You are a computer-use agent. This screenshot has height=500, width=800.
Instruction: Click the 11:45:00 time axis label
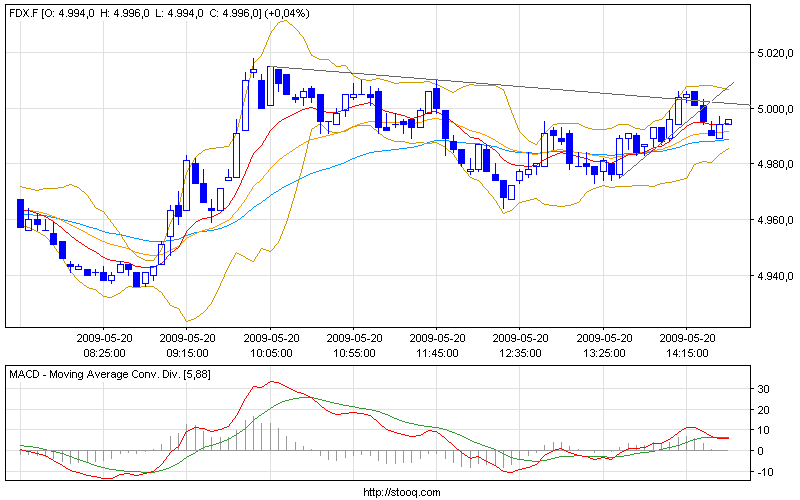tap(437, 353)
